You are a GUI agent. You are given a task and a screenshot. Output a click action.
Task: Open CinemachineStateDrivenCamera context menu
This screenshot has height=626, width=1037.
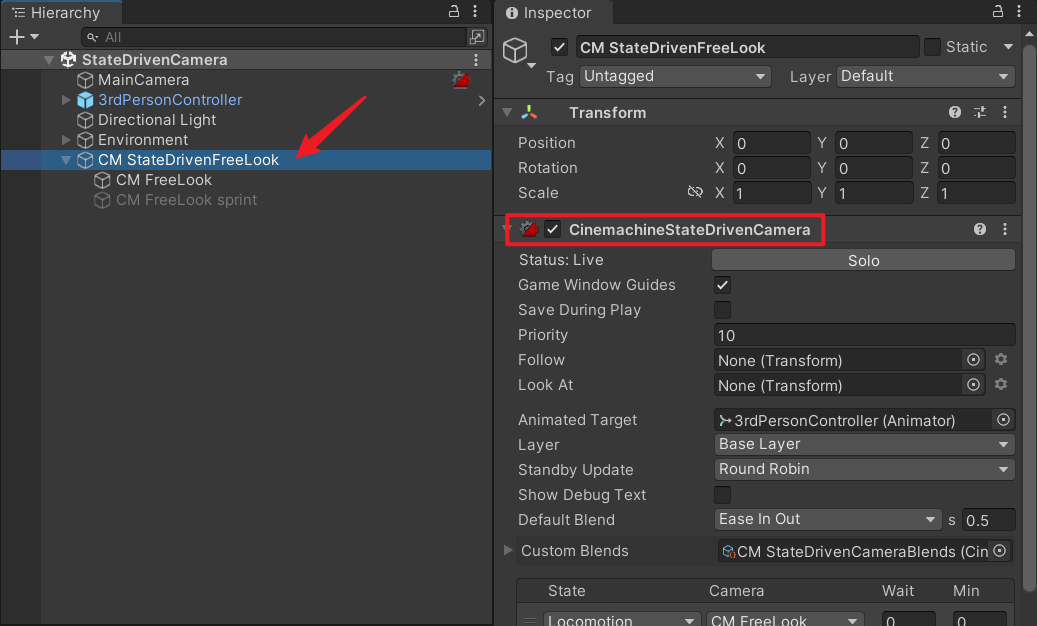(x=1005, y=229)
